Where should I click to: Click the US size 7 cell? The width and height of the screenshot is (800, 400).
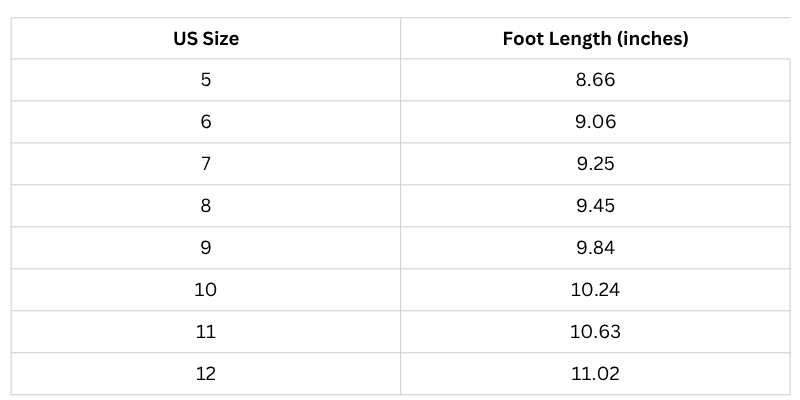(206, 164)
